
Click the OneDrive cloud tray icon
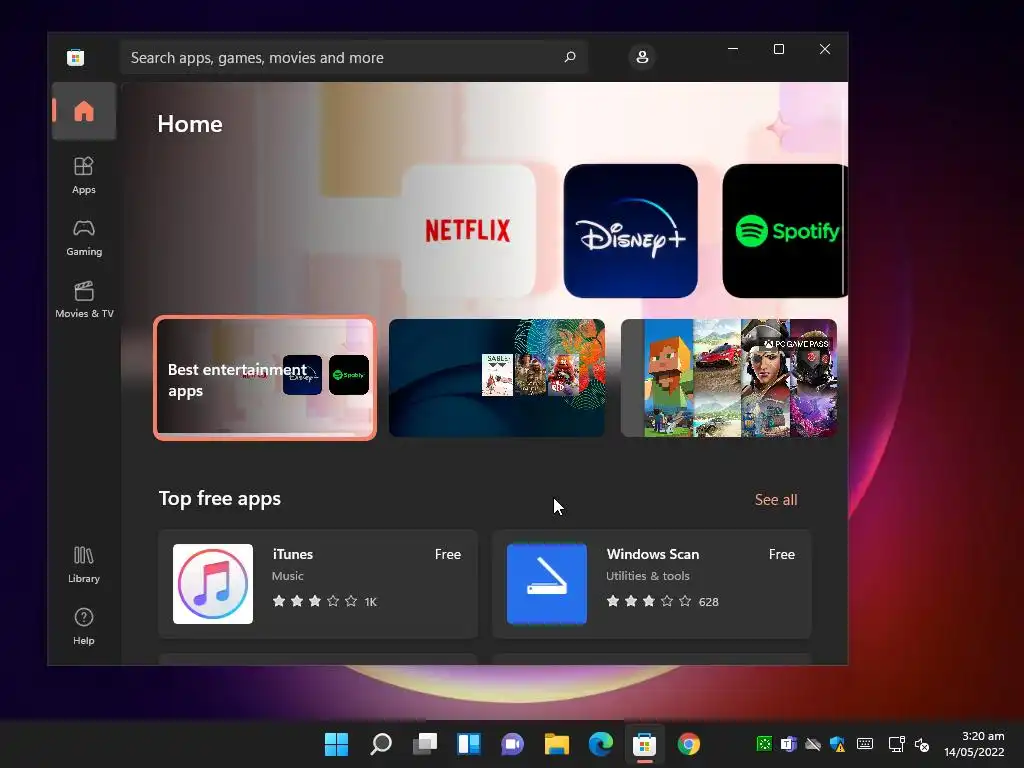813,744
